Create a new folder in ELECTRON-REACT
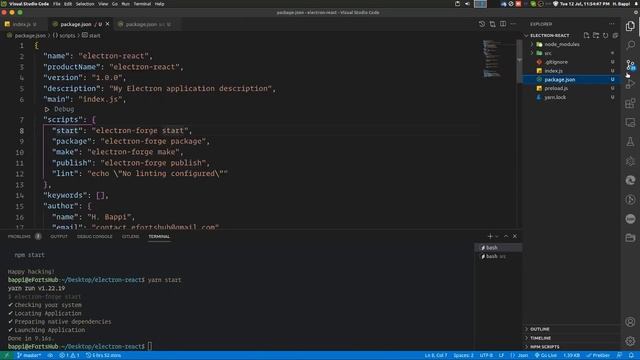The width and height of the screenshot is (640, 360). (x=596, y=36)
